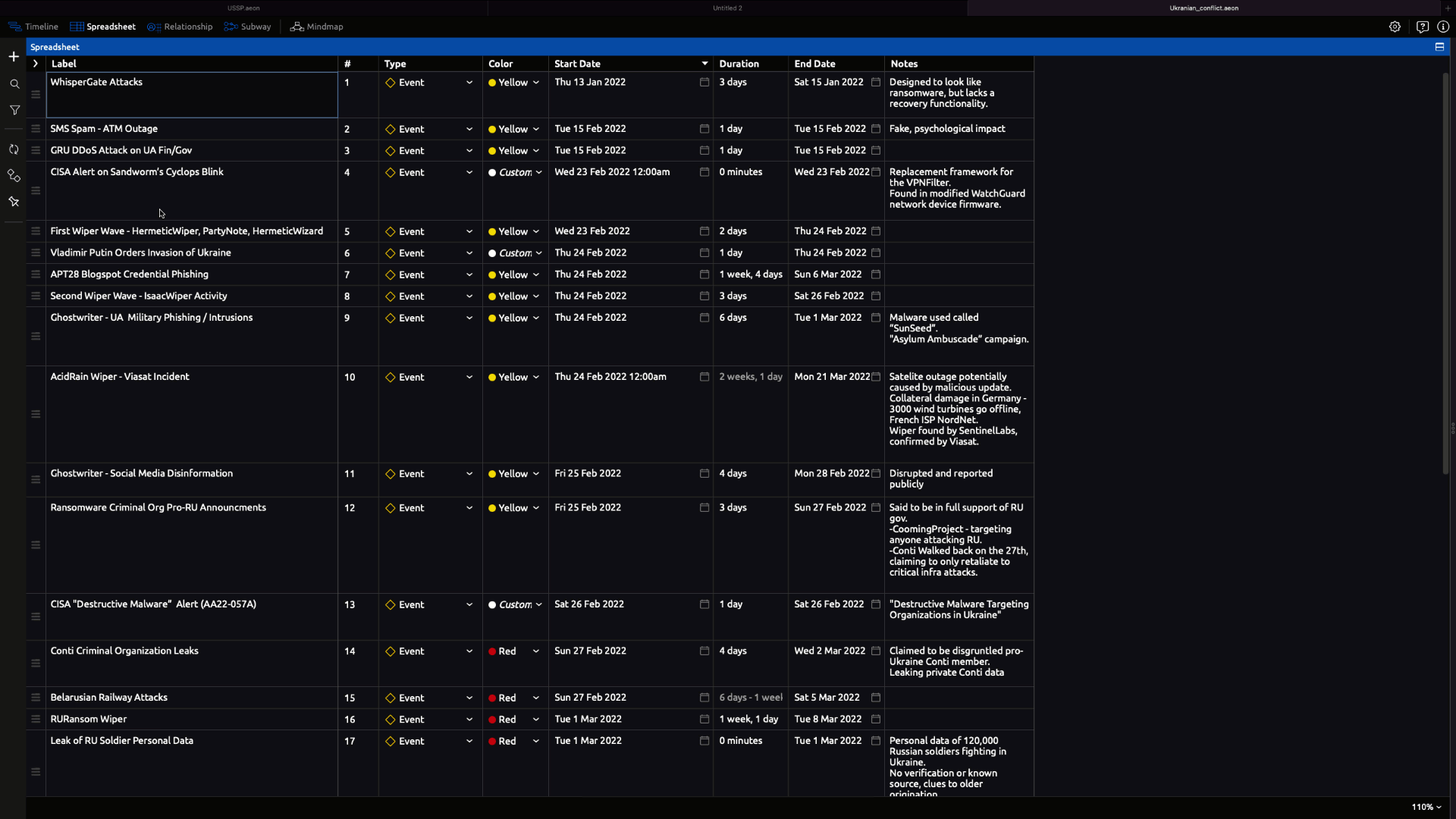This screenshot has width=1456, height=819.
Task: Sort by the Start Date column header
Action: point(577,64)
